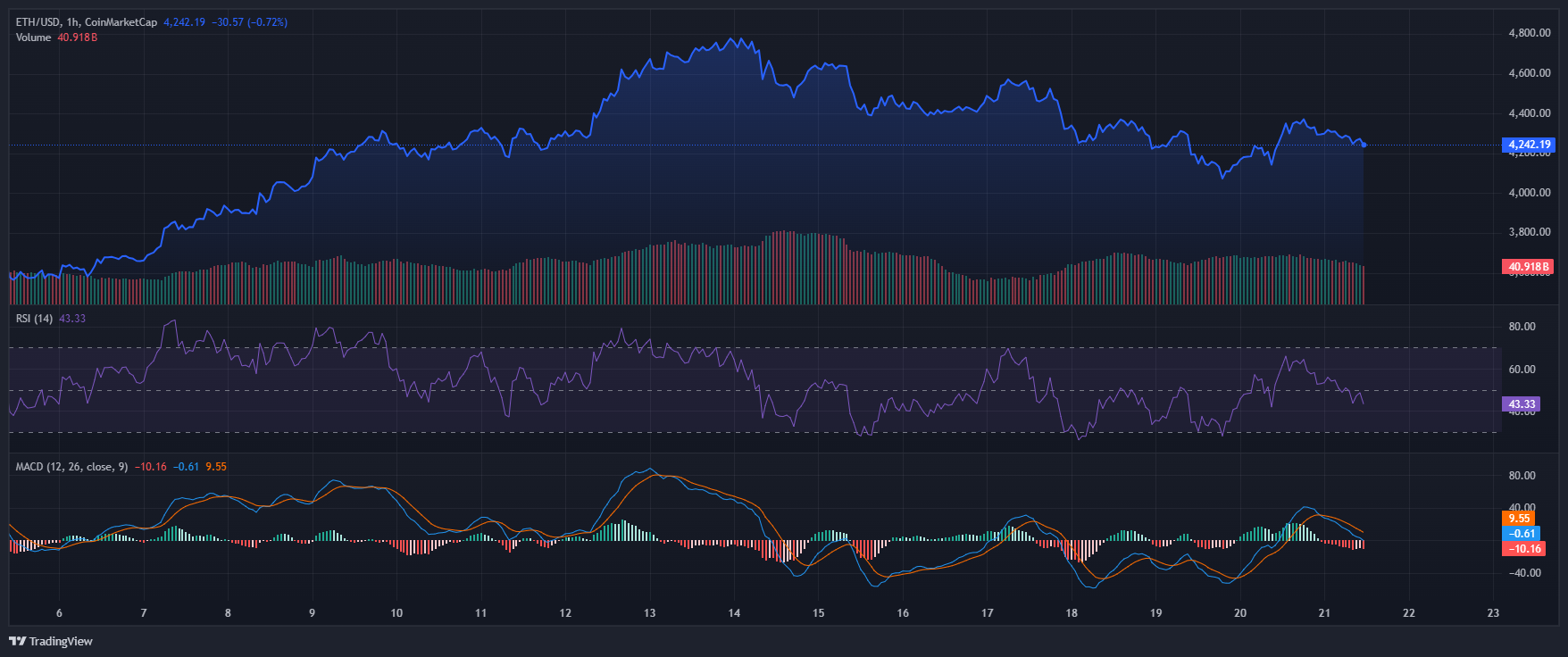Screen dimensions: 1568x657
Task: Click the orange 9.55 MACD axis tag
Action: (1518, 518)
